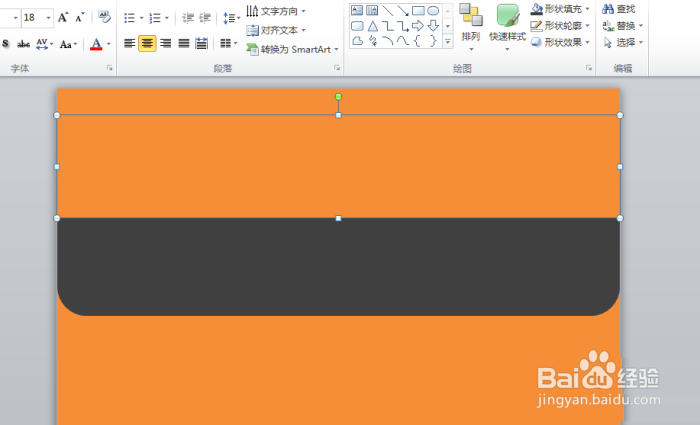Select the freeform shape tool
This screenshot has height=425, width=700.
(357, 41)
